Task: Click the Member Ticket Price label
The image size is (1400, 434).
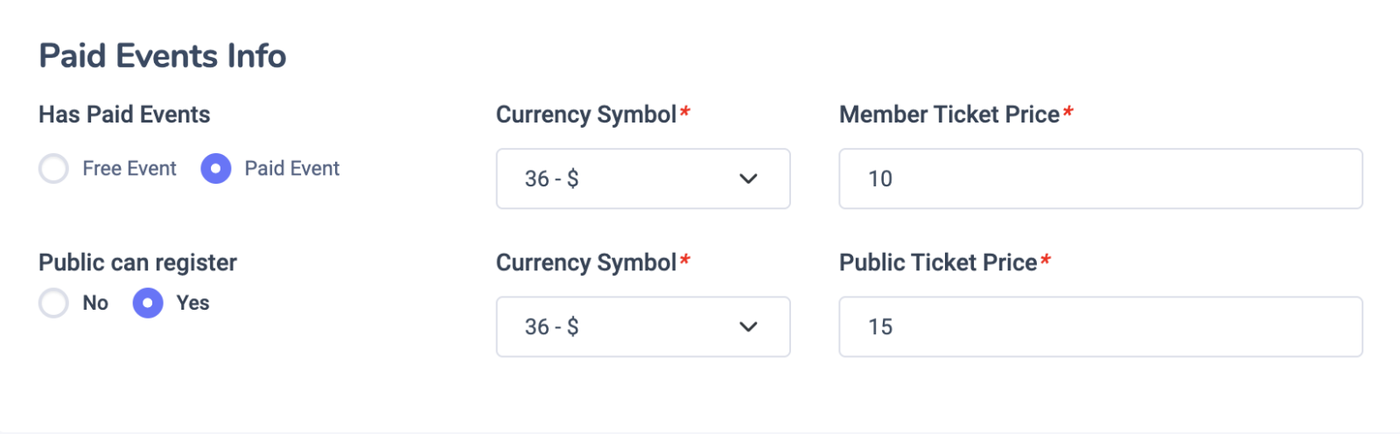Action: pos(949,115)
